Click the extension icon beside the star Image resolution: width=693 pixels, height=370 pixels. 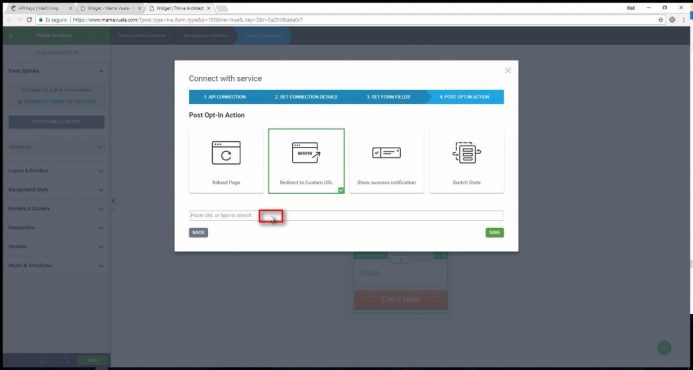[x=672, y=20]
